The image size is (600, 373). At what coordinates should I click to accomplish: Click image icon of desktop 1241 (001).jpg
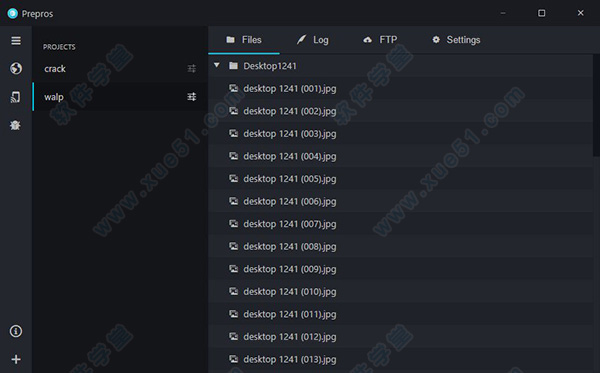pyautogui.click(x=233, y=88)
